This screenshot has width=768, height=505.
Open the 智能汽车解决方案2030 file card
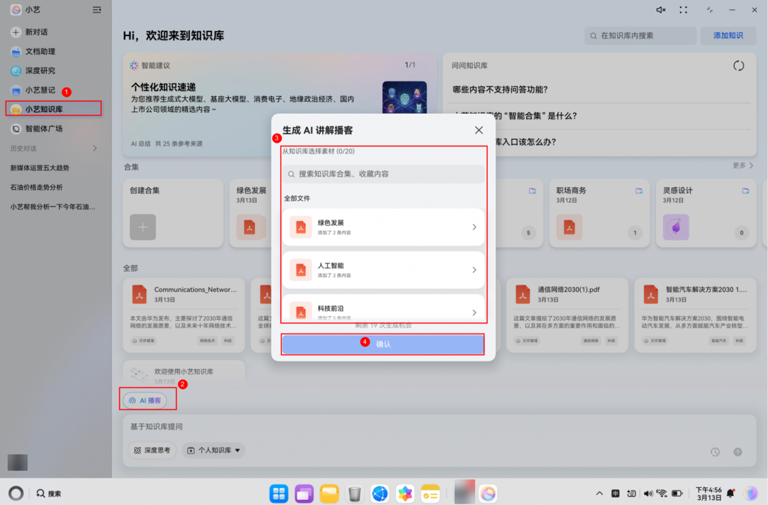point(695,315)
